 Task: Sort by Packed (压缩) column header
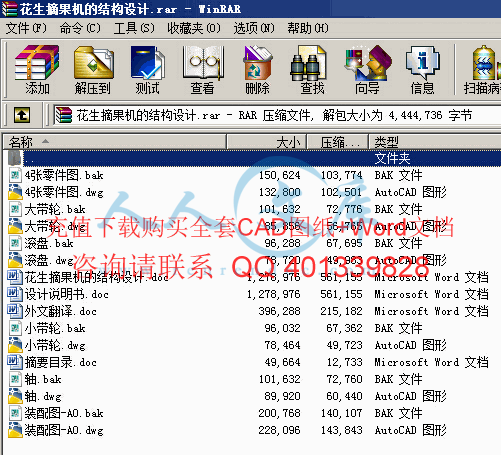pyautogui.click(x=337, y=142)
